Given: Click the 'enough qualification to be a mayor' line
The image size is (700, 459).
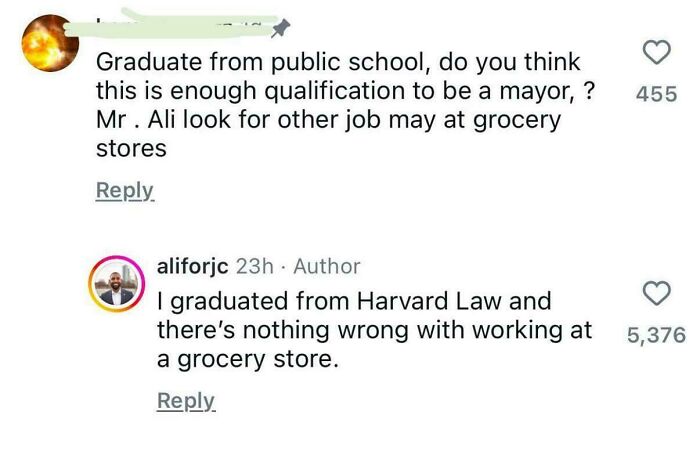Looking at the screenshot, I should tap(345, 90).
